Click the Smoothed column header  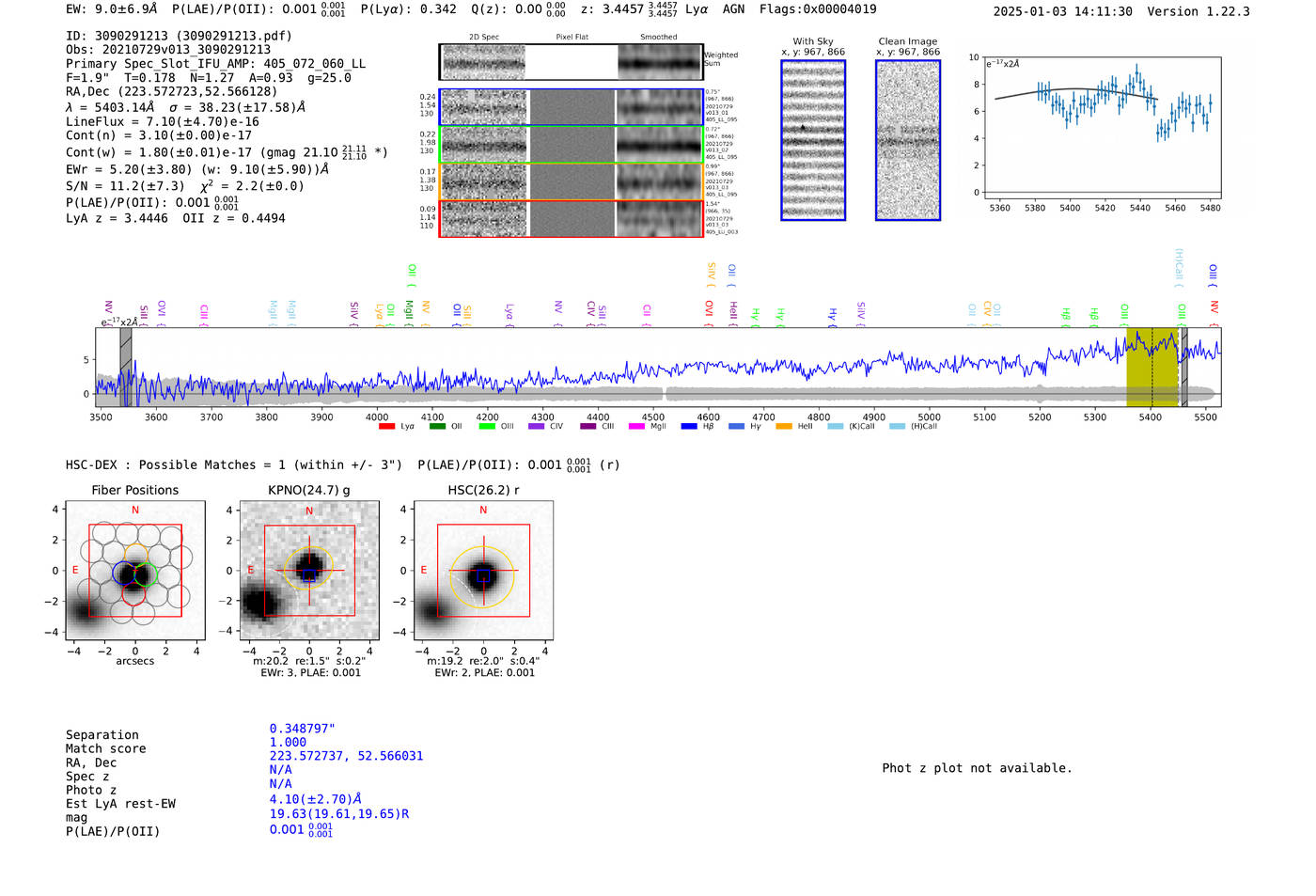[659, 37]
